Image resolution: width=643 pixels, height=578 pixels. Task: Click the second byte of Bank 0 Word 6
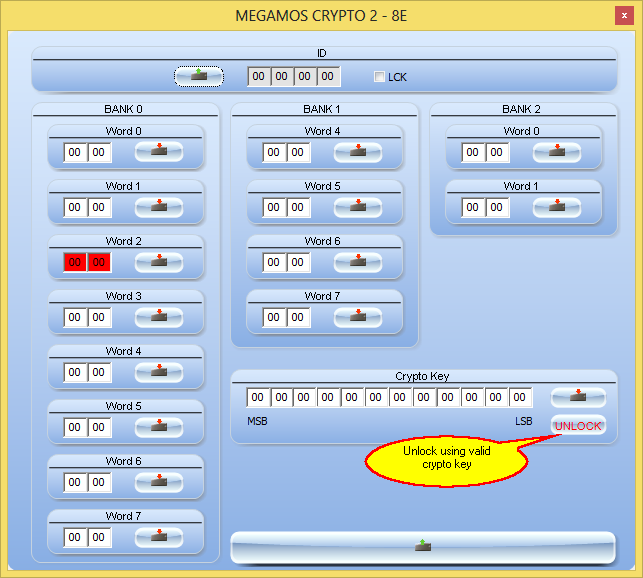(99, 482)
